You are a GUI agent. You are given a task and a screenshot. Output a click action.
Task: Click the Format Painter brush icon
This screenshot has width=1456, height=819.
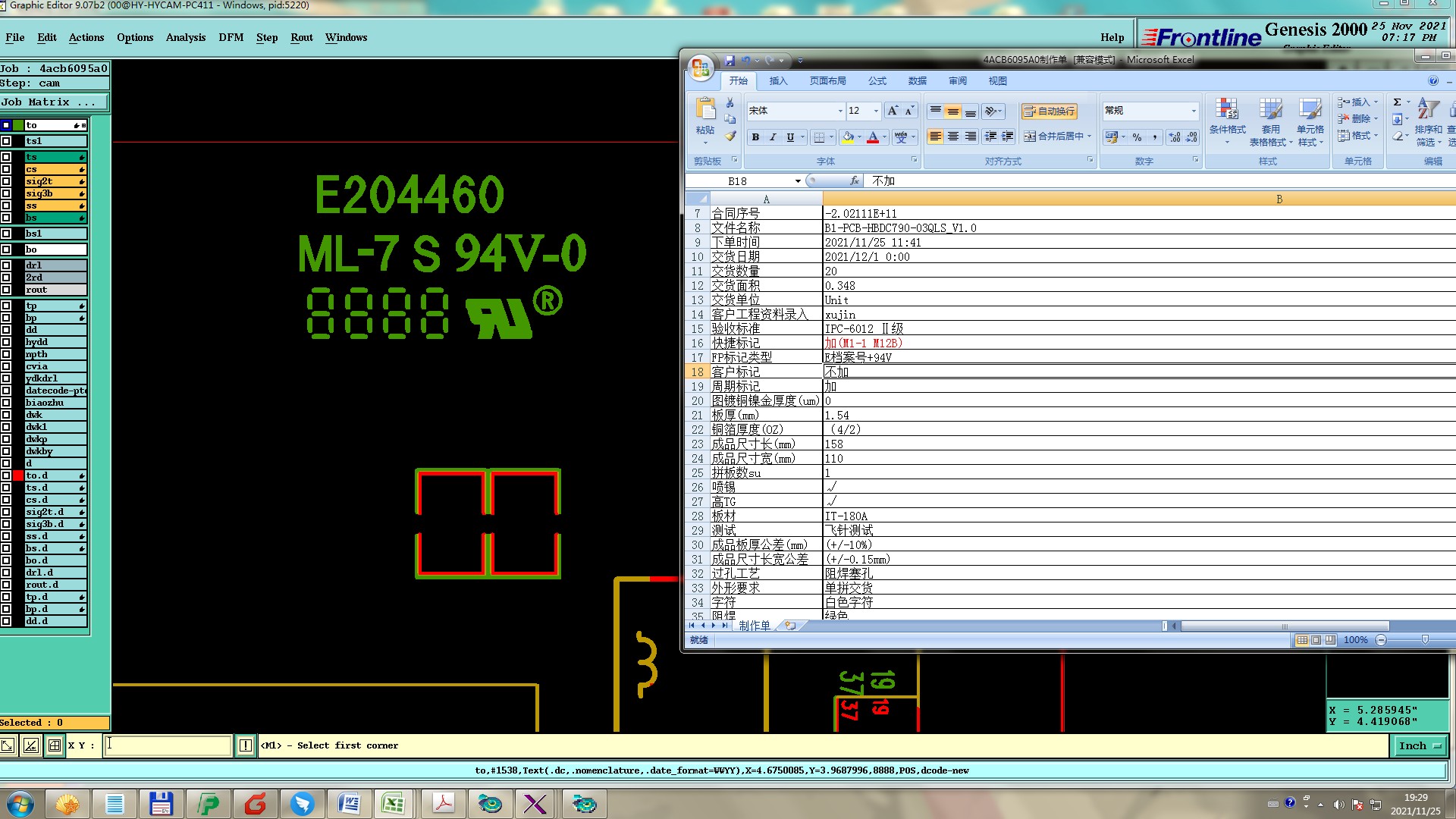(x=730, y=137)
